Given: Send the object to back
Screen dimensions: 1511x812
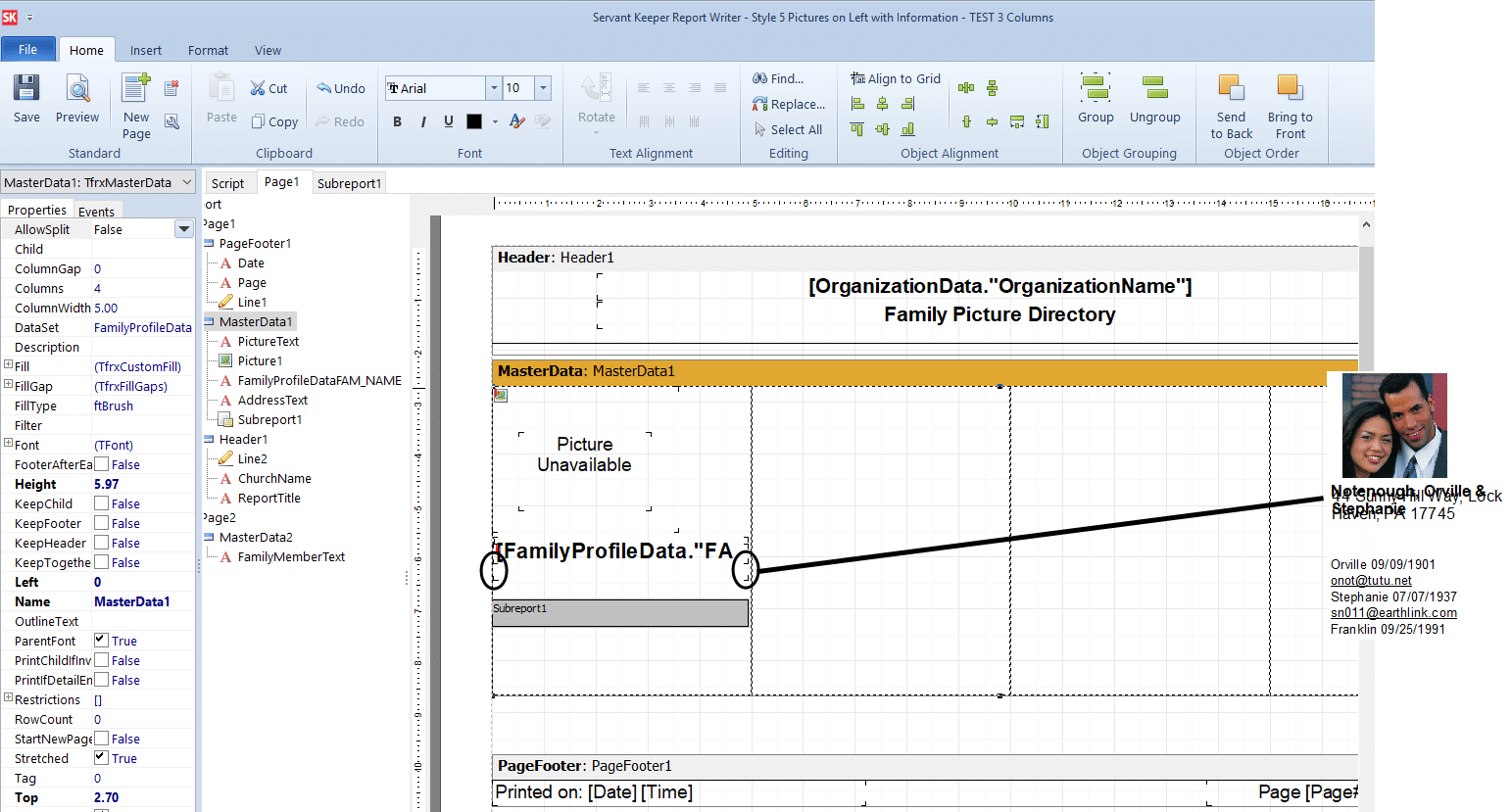Looking at the screenshot, I should [1232, 106].
